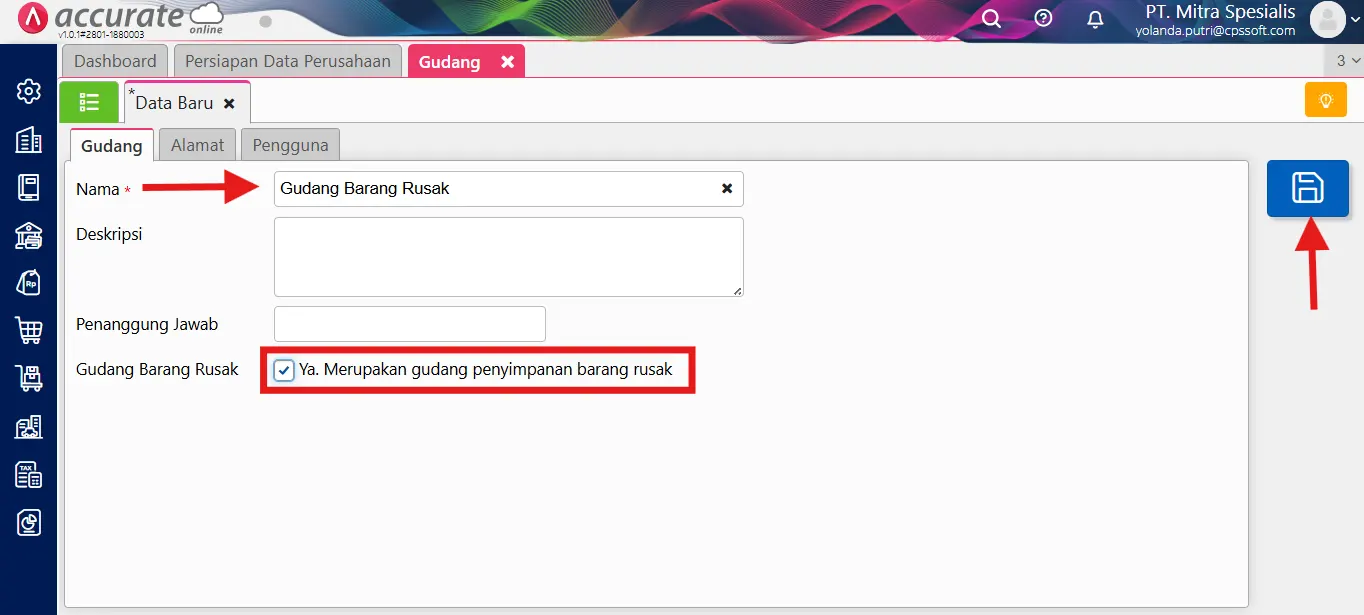1364x615 pixels.
Task: Click the user avatar icon
Action: point(1327,19)
